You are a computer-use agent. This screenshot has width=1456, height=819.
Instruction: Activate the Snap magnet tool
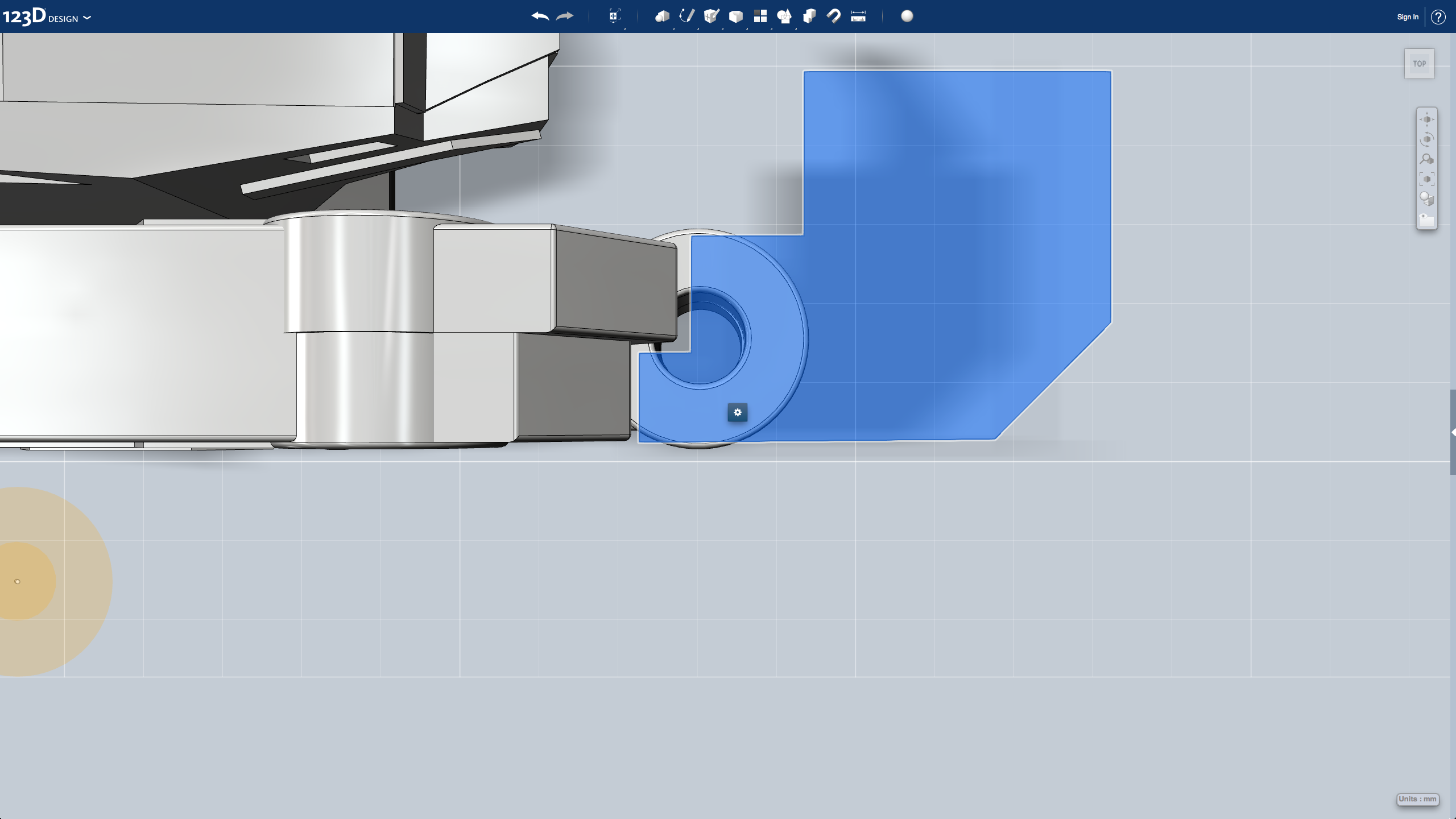coord(834,16)
